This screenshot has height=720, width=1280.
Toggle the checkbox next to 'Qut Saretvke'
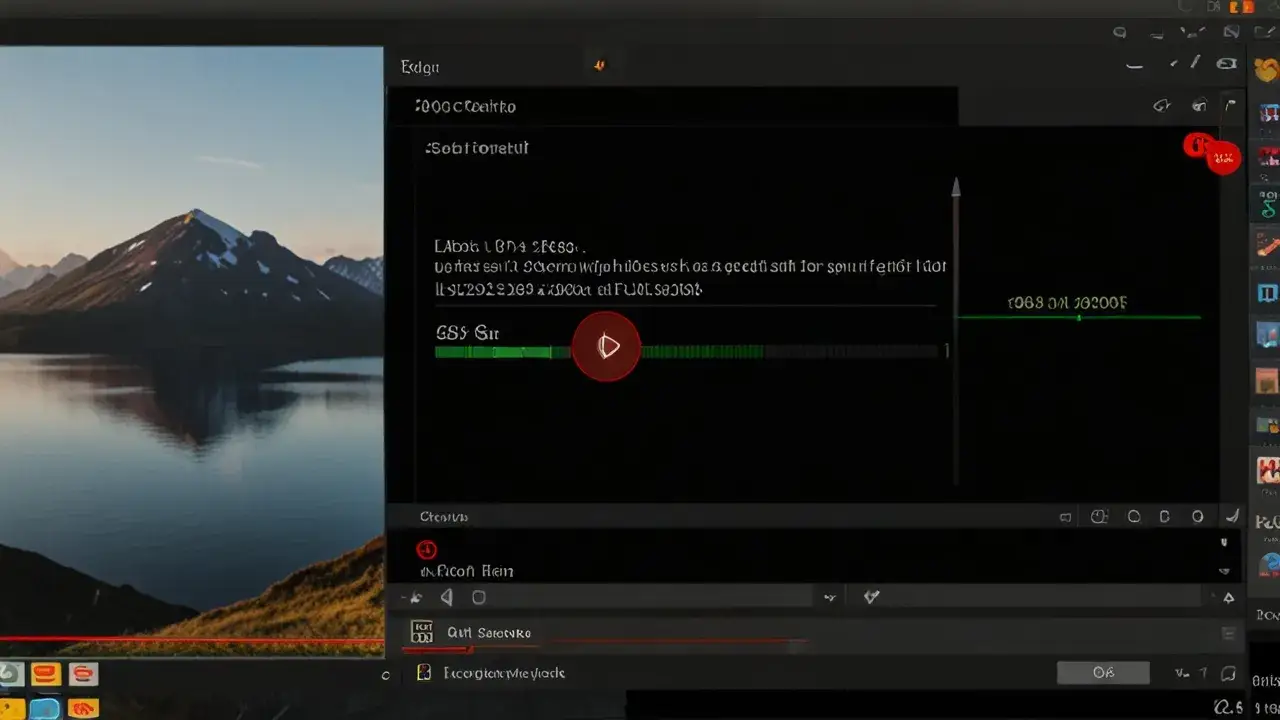[x=420, y=631]
